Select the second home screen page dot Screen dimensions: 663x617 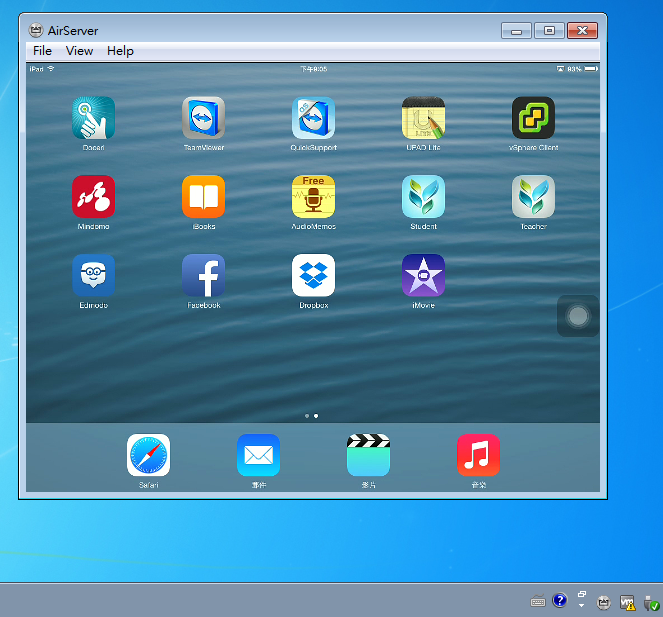(x=316, y=416)
